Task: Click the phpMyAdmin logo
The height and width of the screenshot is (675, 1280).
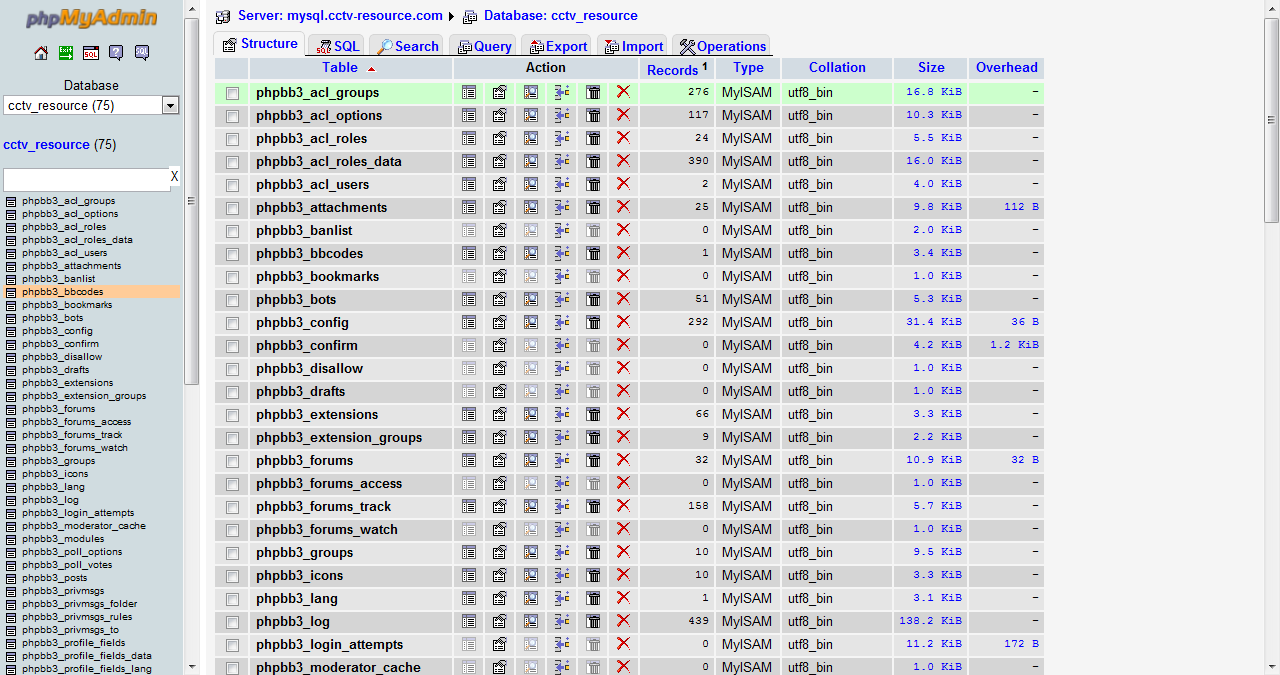Action: click(91, 17)
